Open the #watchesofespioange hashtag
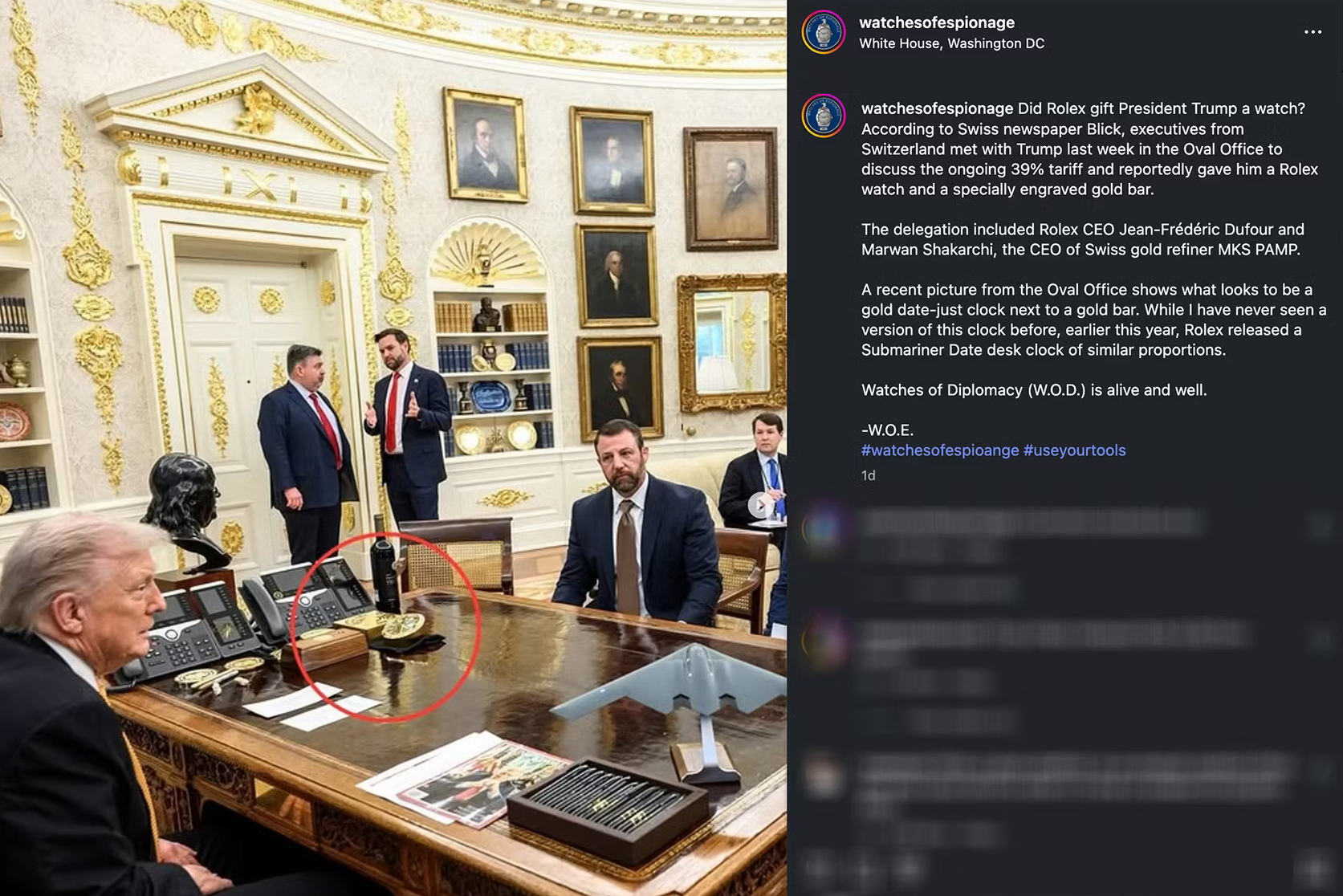This screenshot has height=896, width=1343. coord(940,450)
